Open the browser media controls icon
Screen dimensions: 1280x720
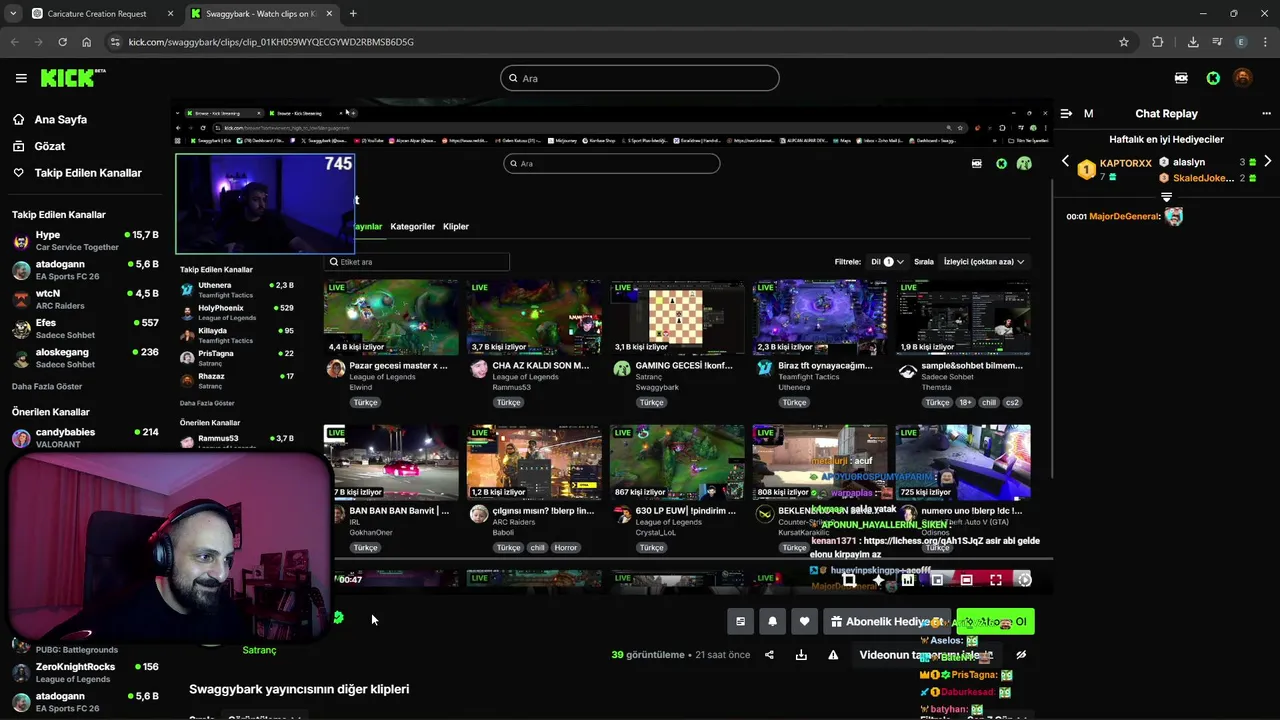[x=1217, y=42]
